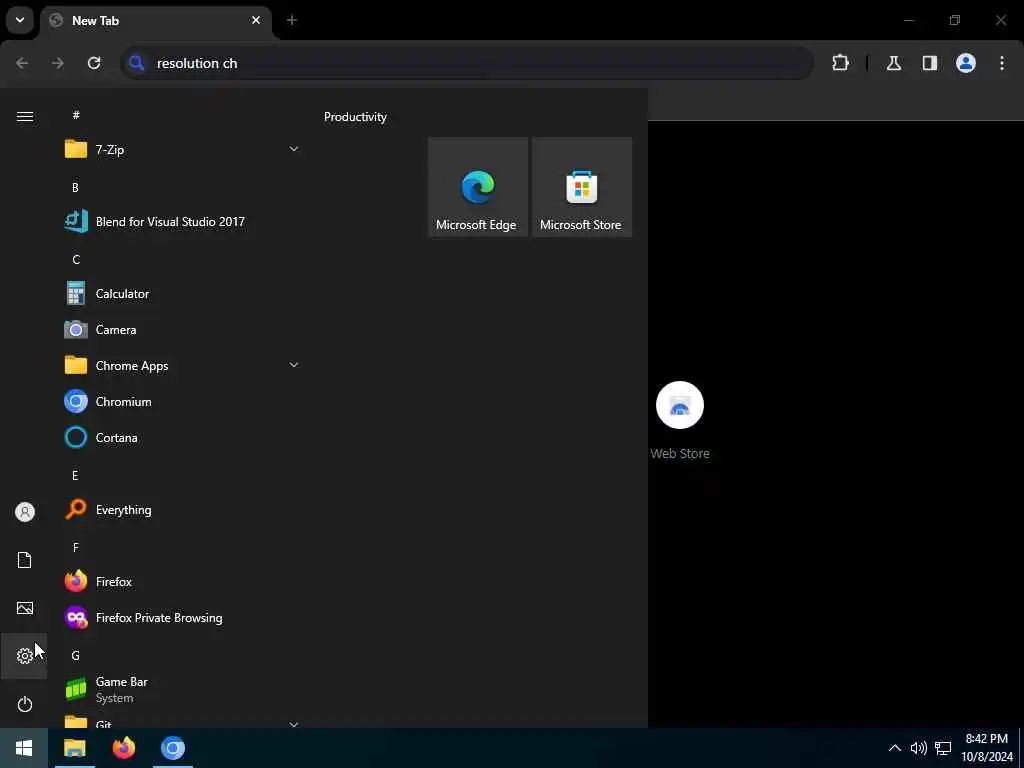Click the Microsoft Edge tile
Image resolution: width=1024 pixels, height=768 pixels.
tap(478, 187)
